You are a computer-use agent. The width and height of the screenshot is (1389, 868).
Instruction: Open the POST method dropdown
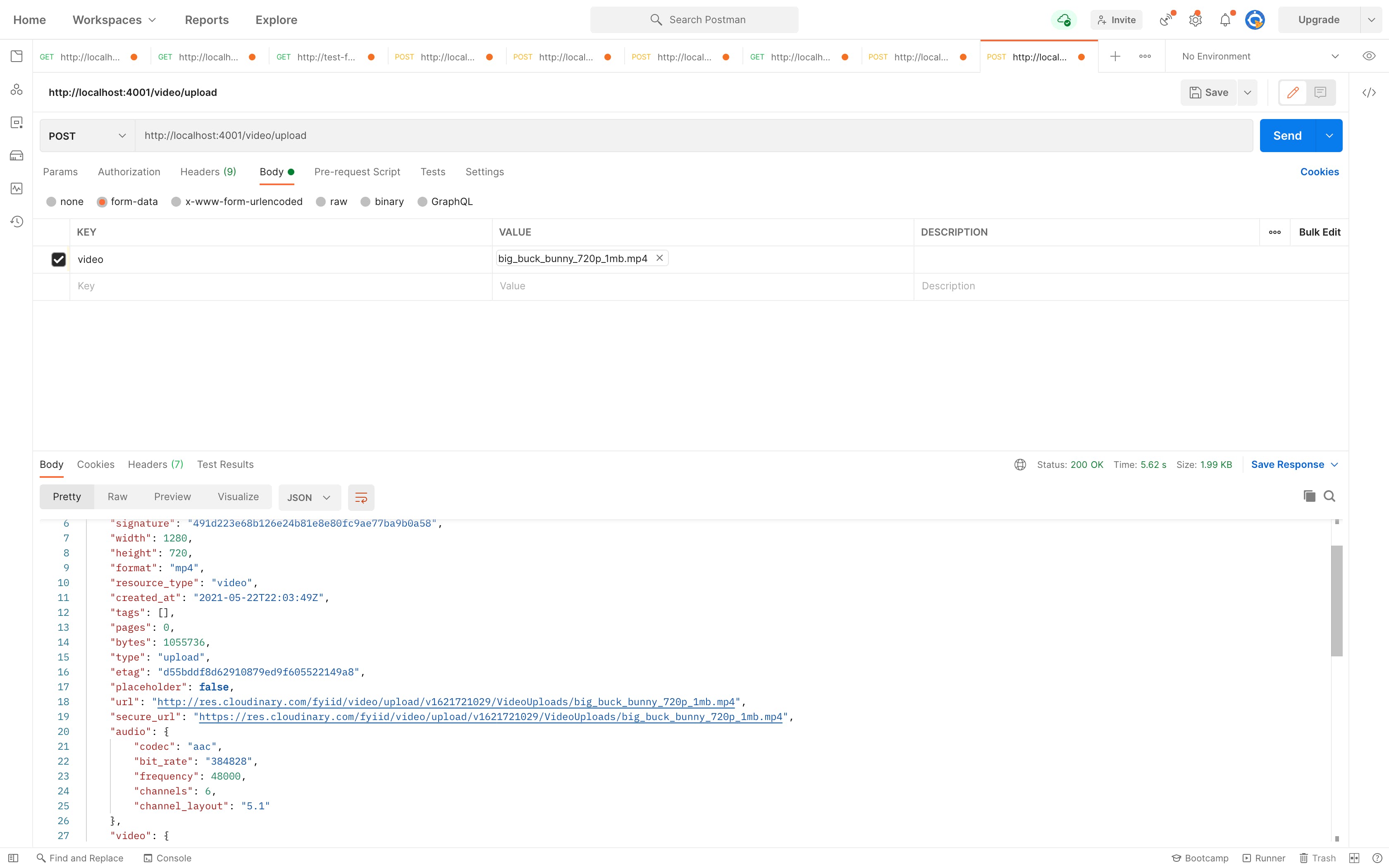87,136
